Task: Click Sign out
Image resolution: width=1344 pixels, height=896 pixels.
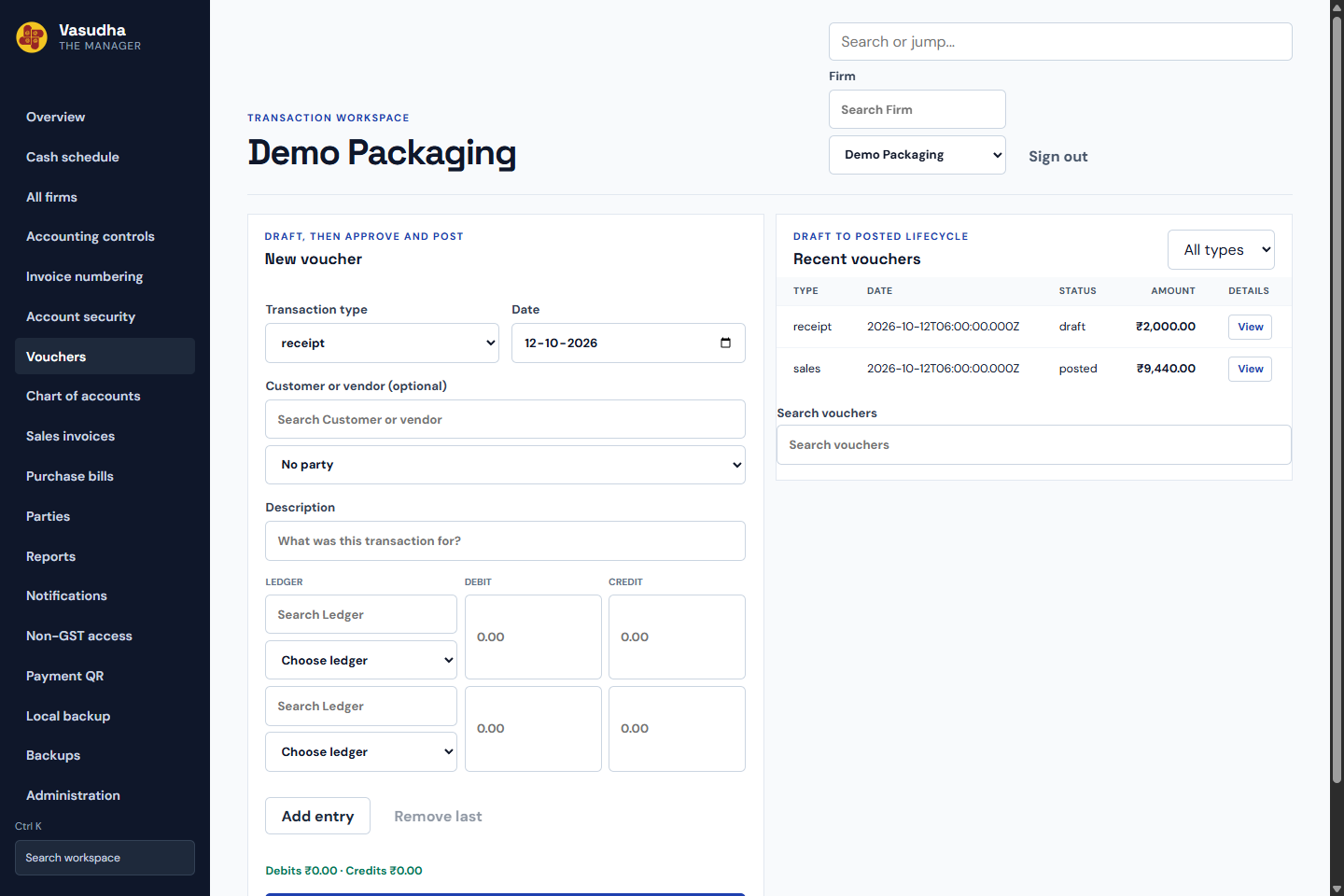Action: [x=1057, y=157]
